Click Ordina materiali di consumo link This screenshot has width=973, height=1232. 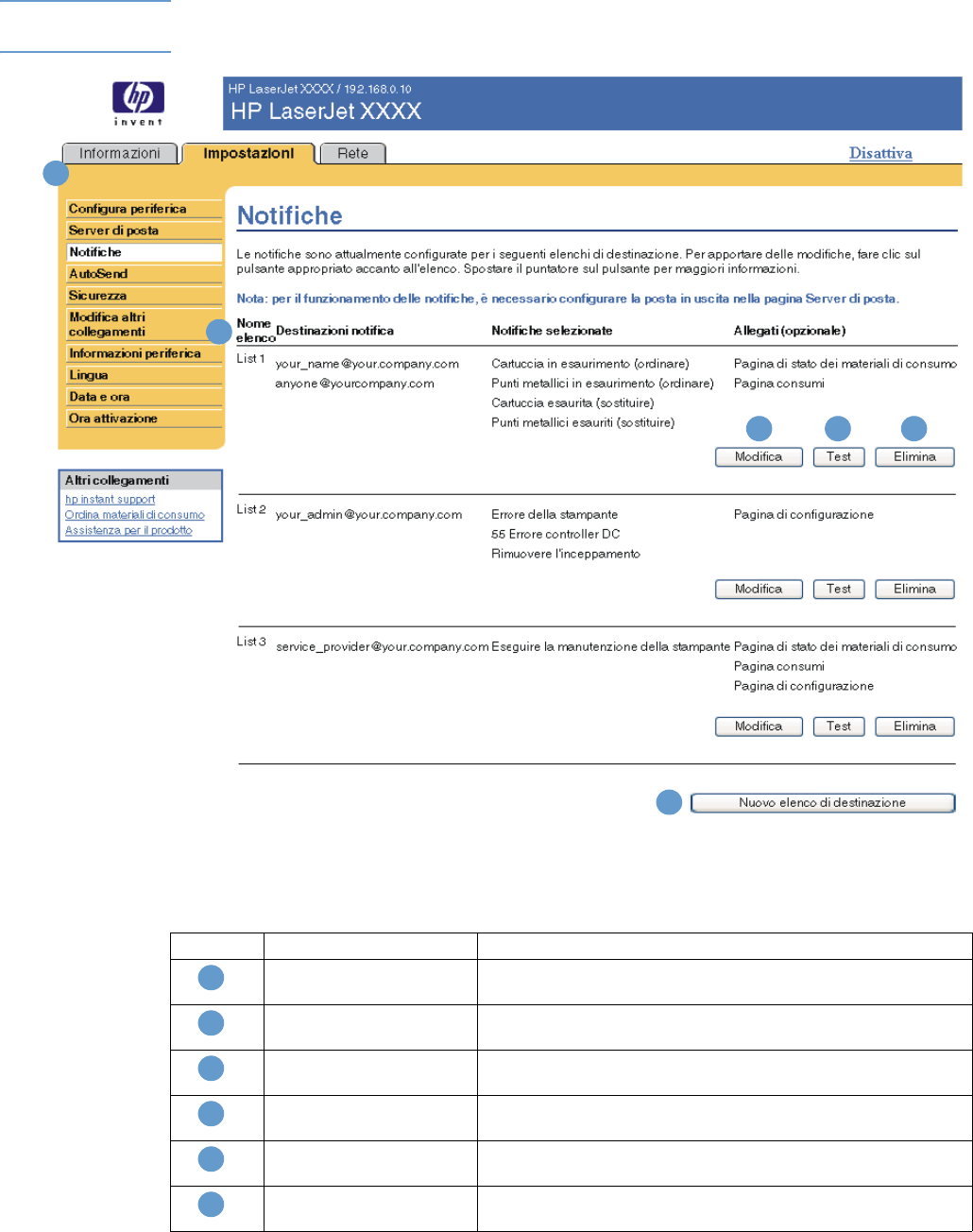[x=134, y=515]
